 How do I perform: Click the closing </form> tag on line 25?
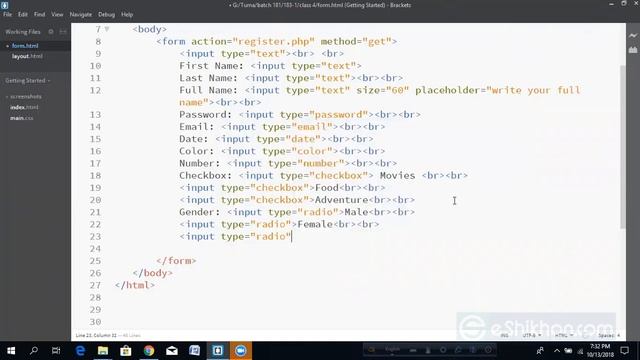tap(176, 261)
